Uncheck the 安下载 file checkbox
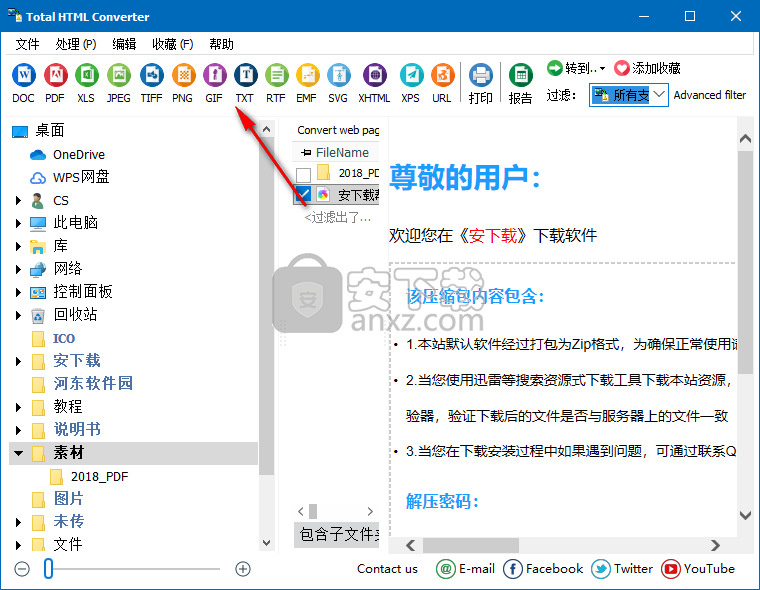Screen dimensions: 760x590 coord(303,195)
